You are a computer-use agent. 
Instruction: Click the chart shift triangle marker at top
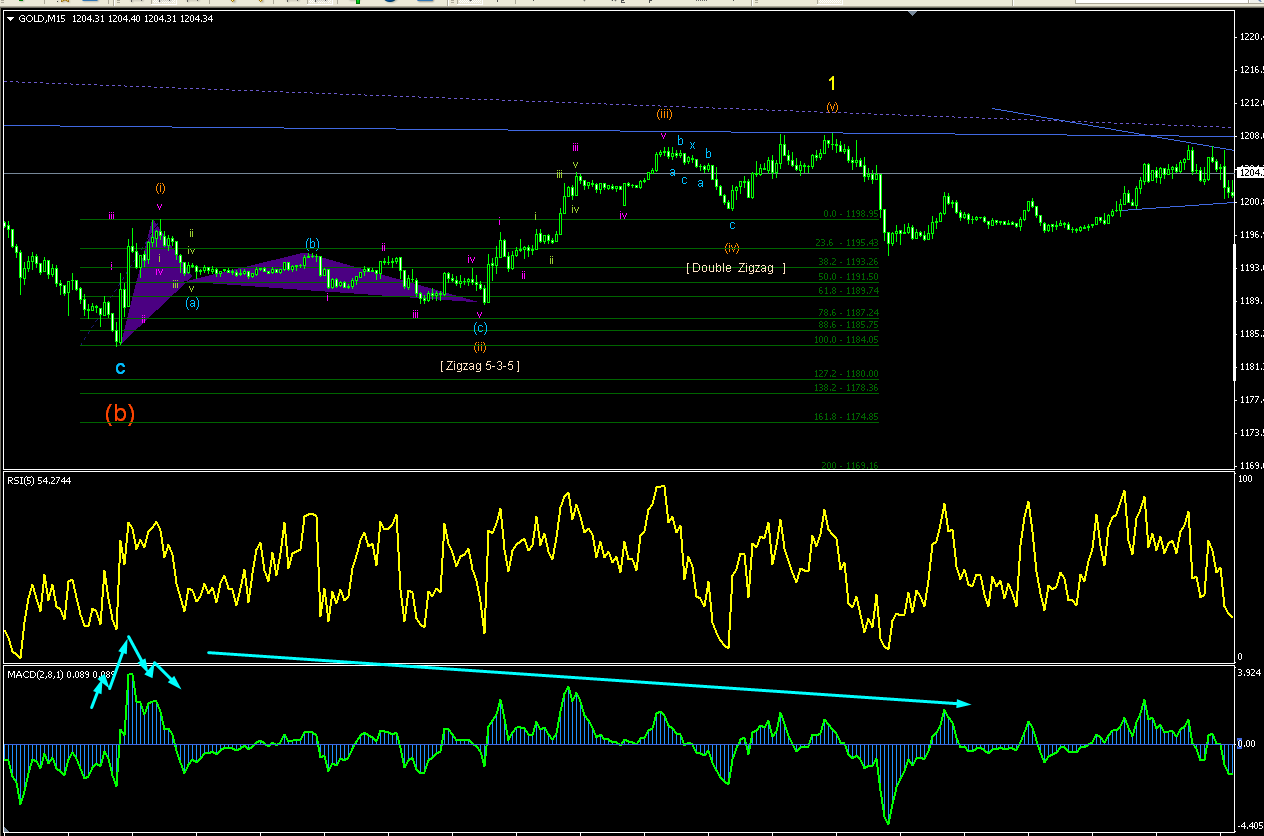[x=911, y=13]
